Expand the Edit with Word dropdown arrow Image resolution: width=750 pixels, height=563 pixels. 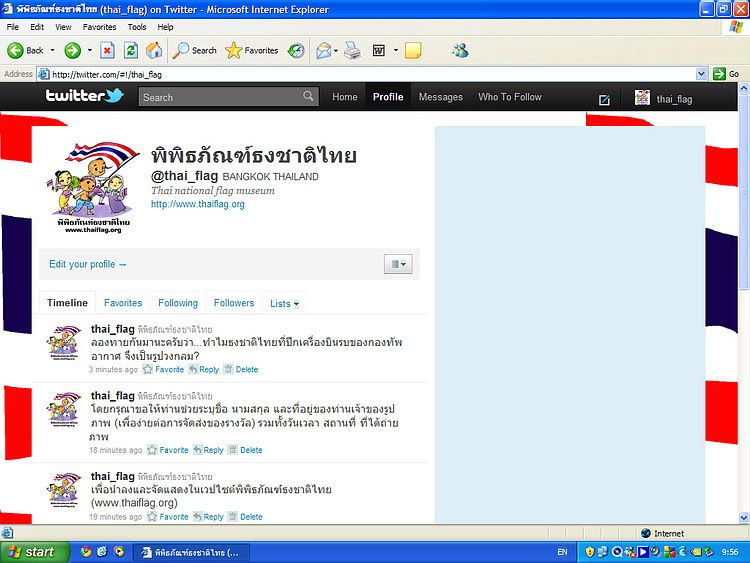tap(396, 50)
